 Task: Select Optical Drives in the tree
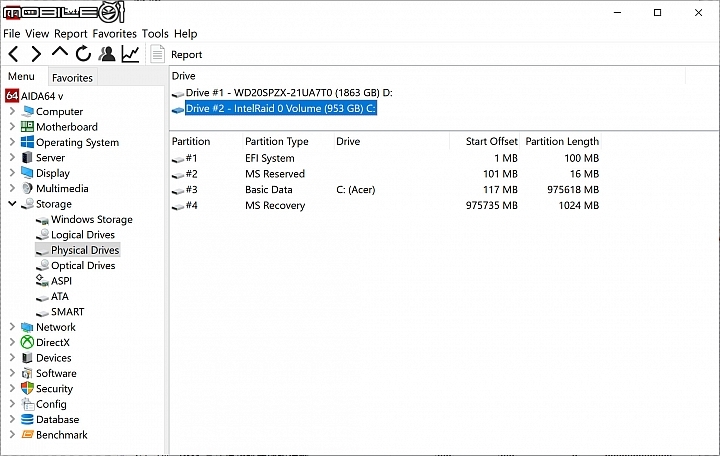[x=83, y=265]
